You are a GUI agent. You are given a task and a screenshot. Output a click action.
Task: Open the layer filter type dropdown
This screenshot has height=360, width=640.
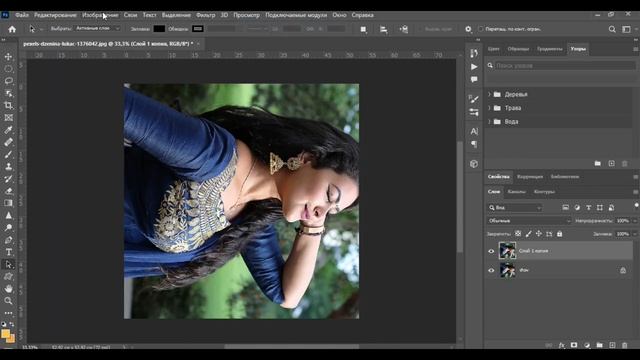pyautogui.click(x=515, y=208)
